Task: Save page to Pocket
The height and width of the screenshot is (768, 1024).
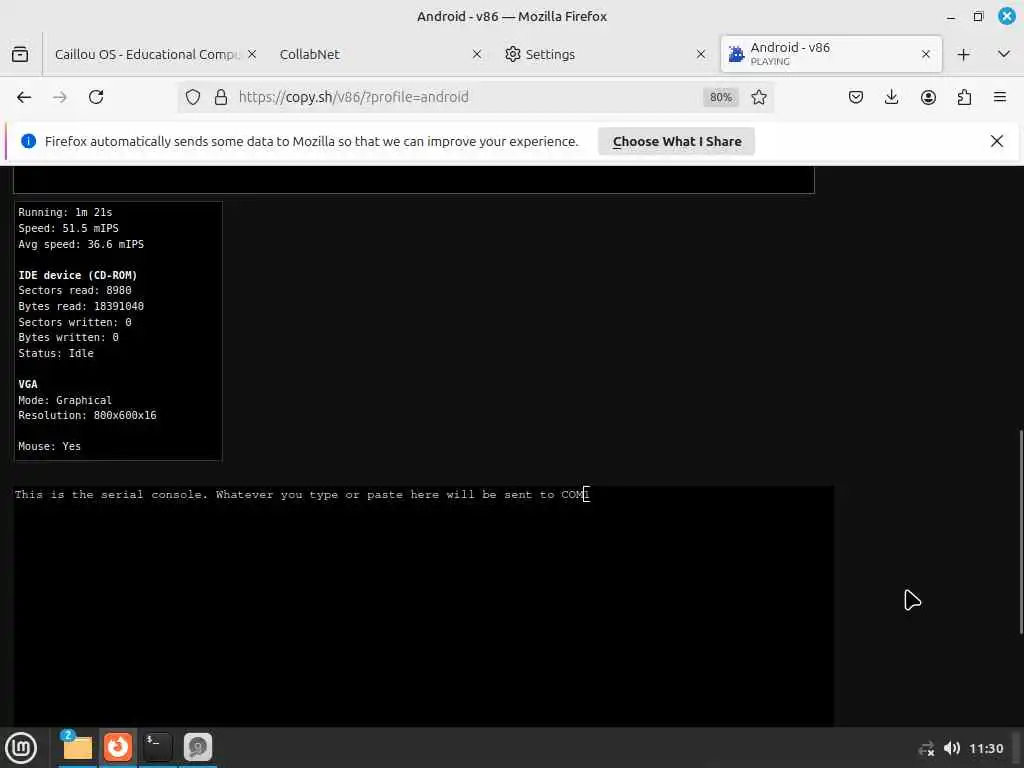Action: [856, 97]
